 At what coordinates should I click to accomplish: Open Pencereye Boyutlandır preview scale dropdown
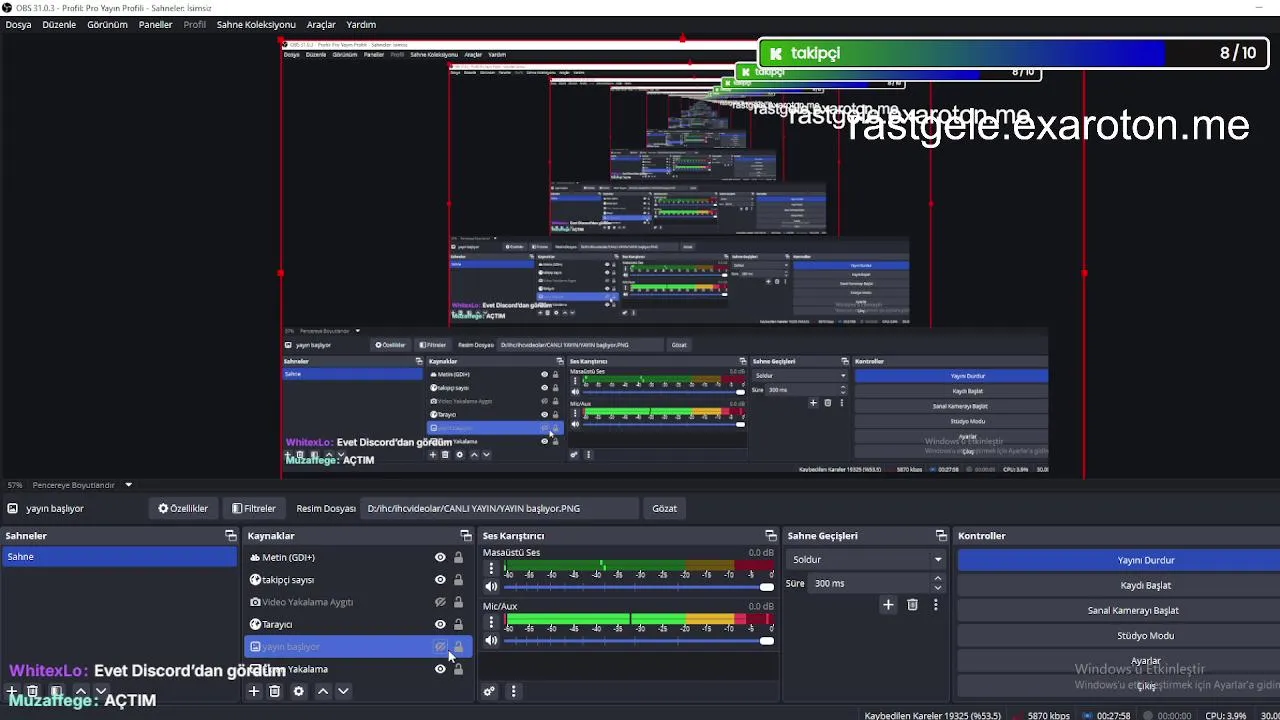point(128,485)
